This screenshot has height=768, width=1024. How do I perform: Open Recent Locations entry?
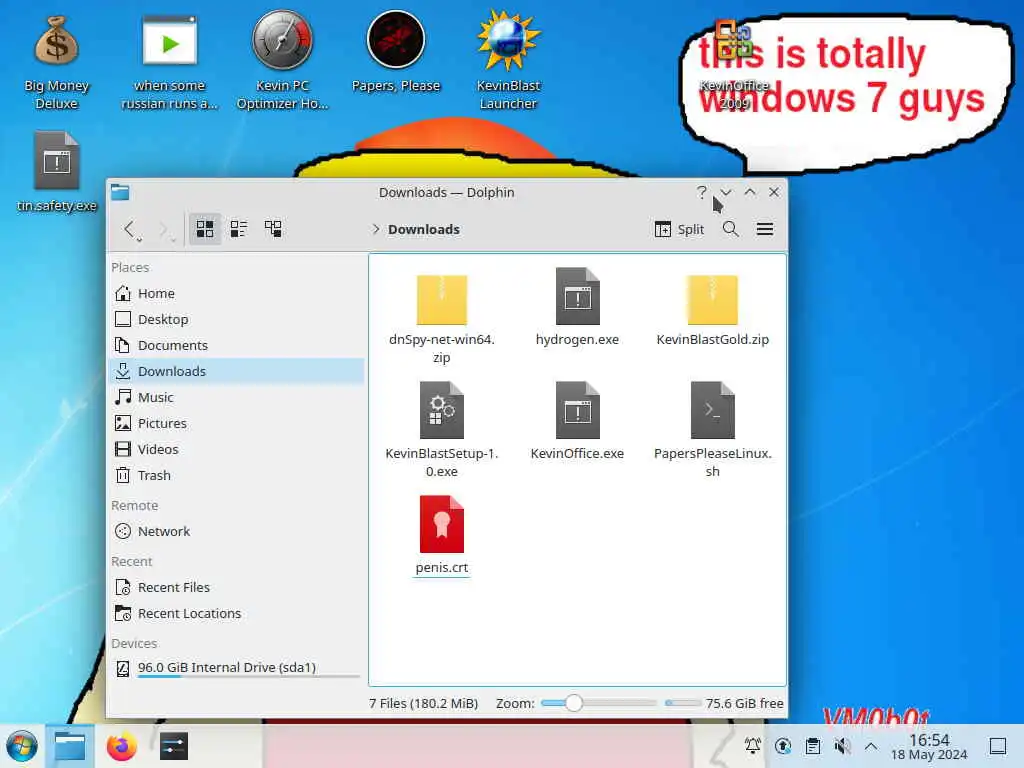(237, 613)
